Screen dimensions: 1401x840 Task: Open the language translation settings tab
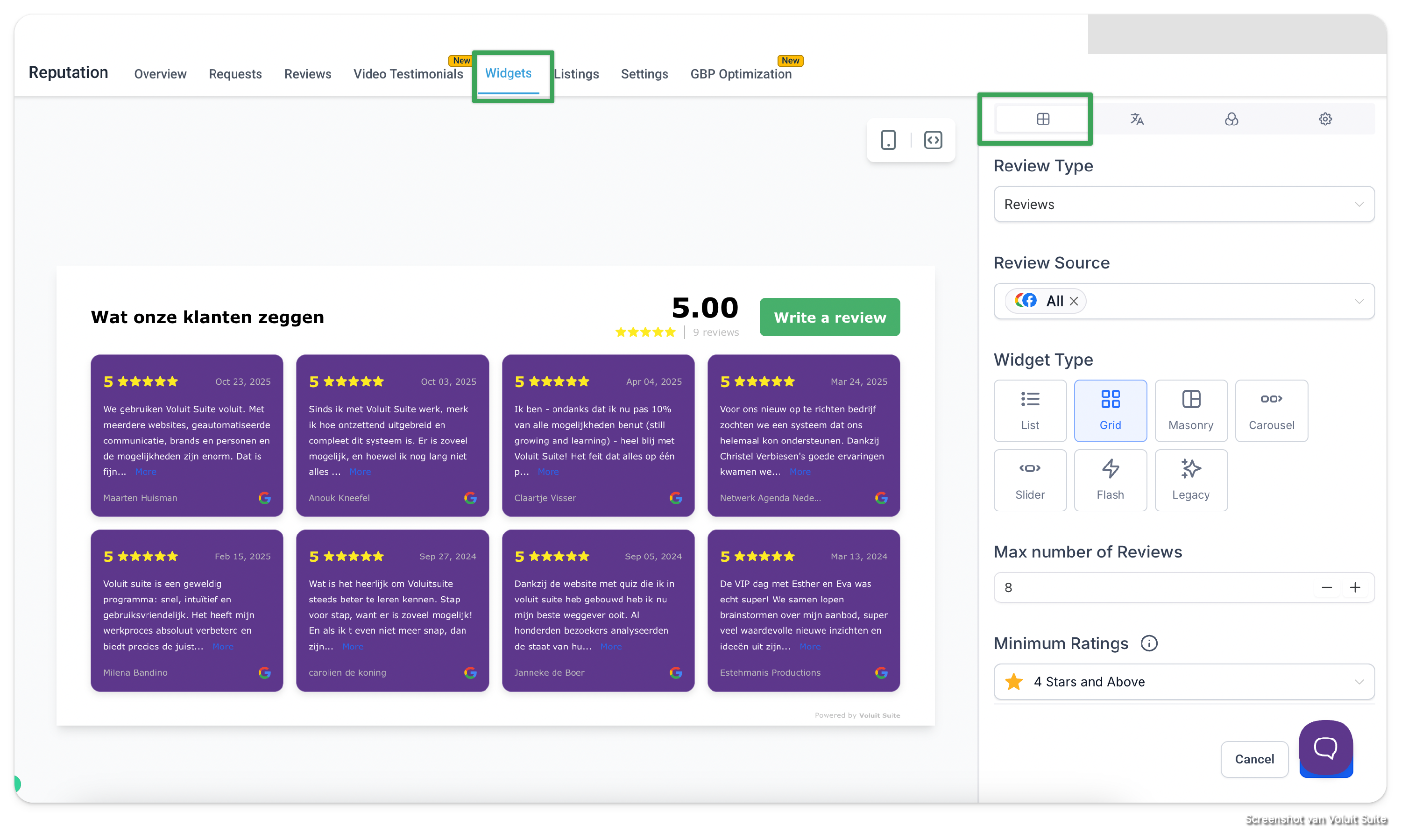(x=1137, y=119)
